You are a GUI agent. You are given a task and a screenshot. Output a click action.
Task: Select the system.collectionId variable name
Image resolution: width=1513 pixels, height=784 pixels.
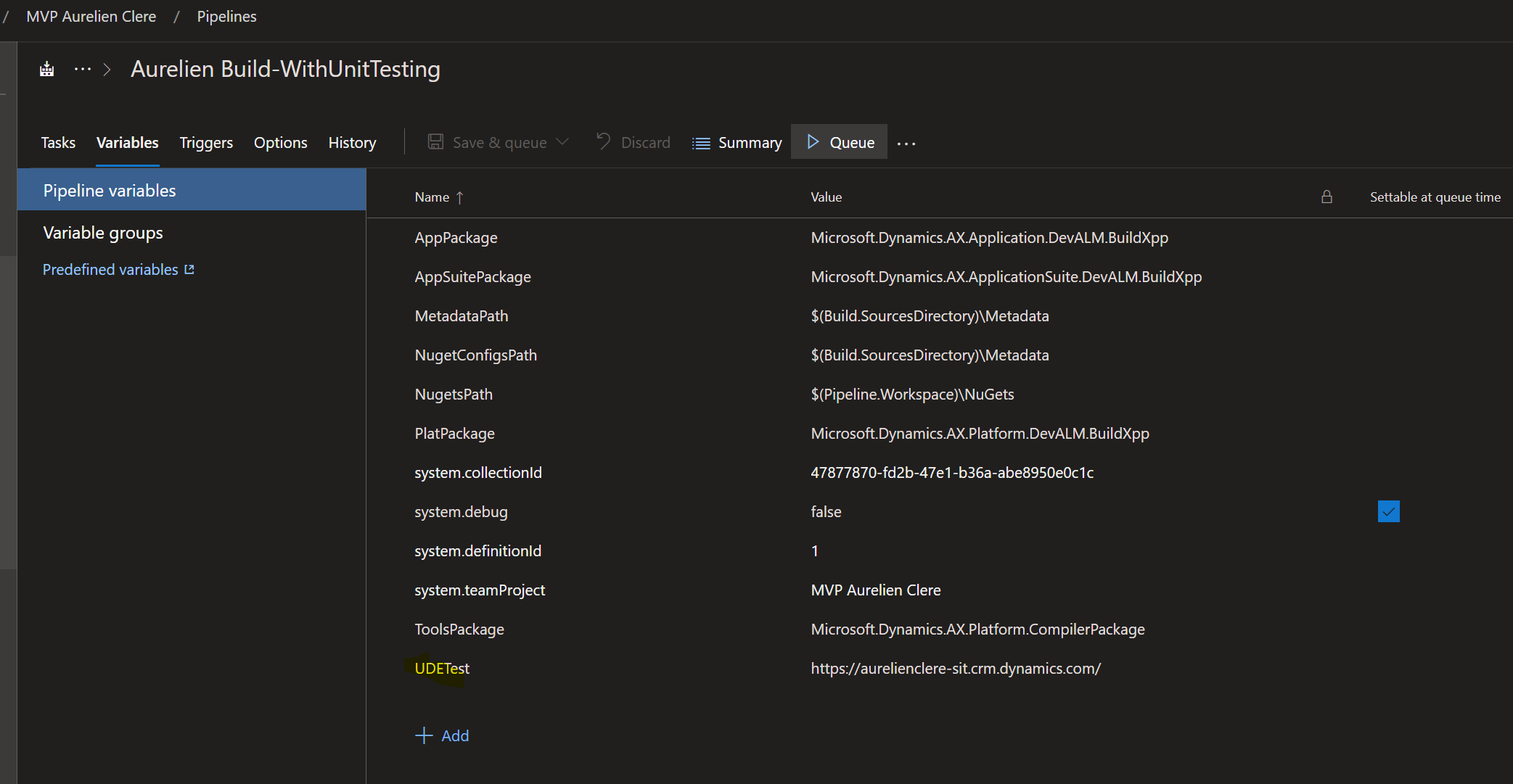click(478, 473)
